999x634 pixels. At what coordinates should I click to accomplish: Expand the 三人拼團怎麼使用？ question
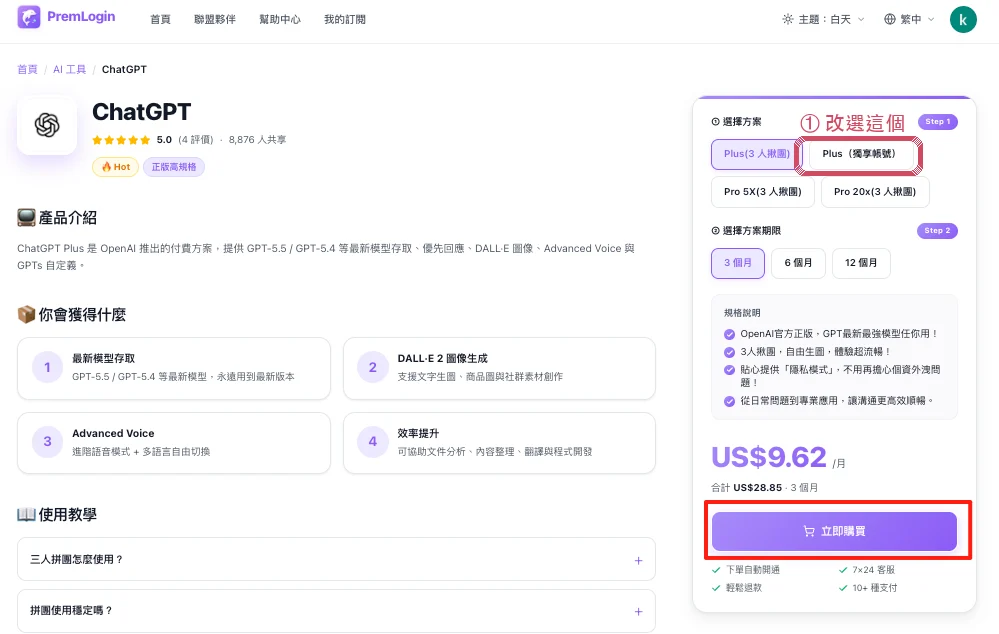(x=336, y=559)
